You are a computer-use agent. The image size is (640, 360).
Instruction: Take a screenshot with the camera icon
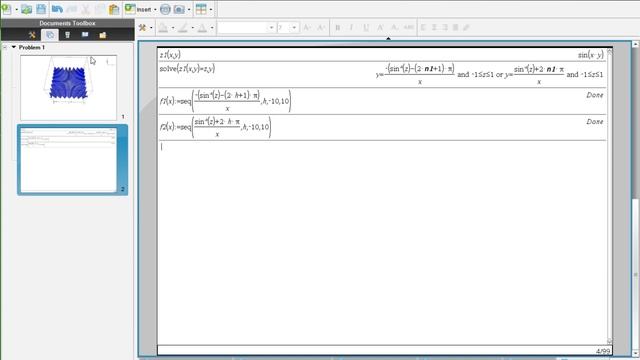click(179, 9)
